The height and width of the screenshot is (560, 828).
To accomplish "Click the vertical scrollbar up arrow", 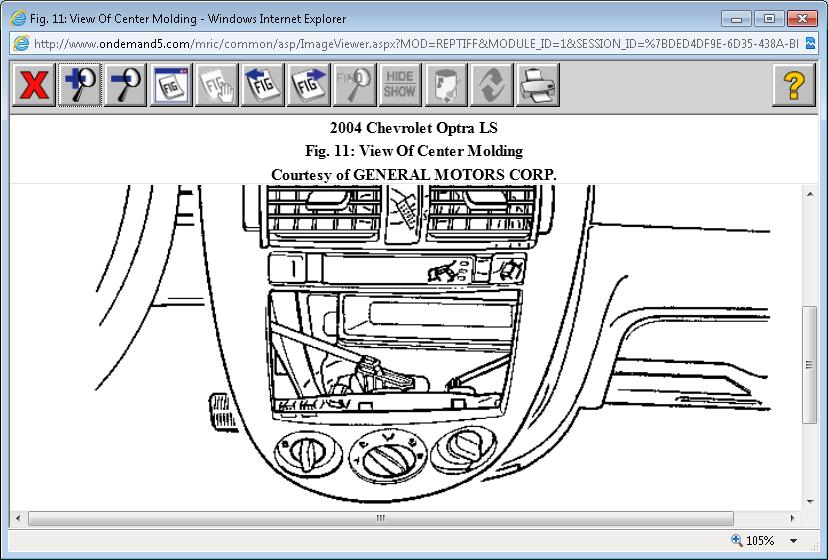I will pos(810,193).
